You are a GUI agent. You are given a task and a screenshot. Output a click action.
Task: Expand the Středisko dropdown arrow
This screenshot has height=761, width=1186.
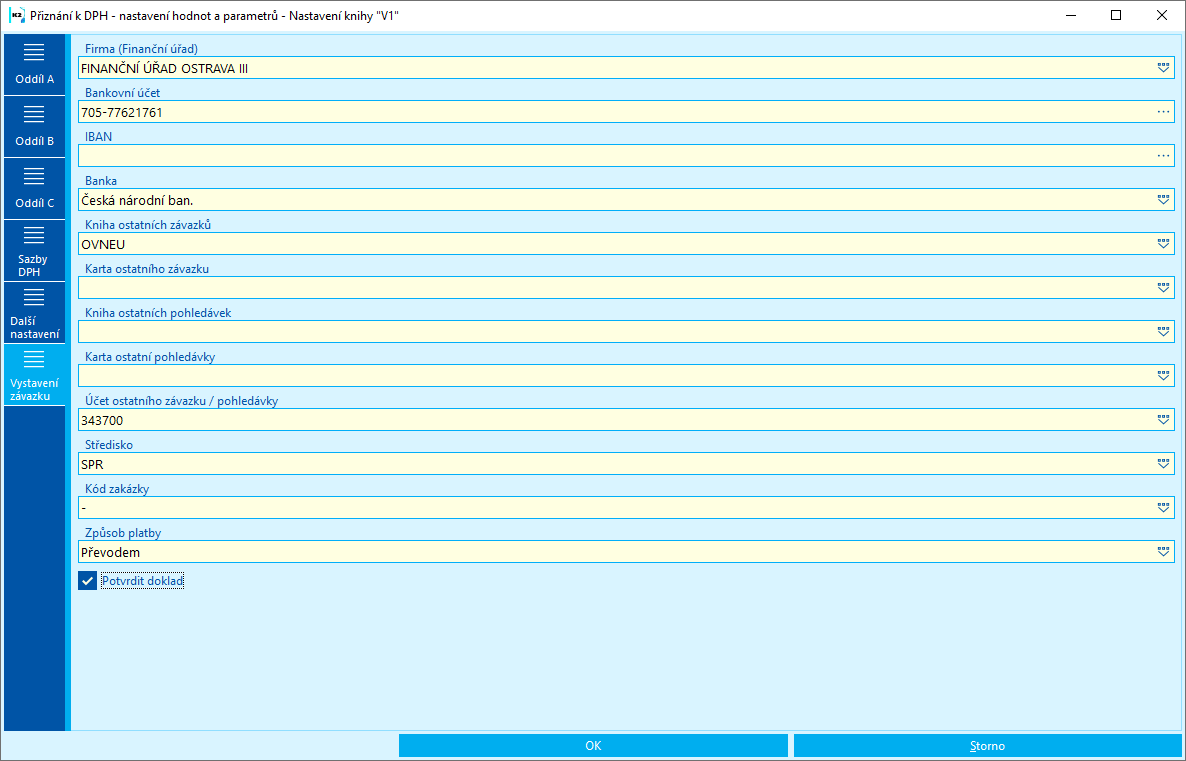pyautogui.click(x=1163, y=463)
